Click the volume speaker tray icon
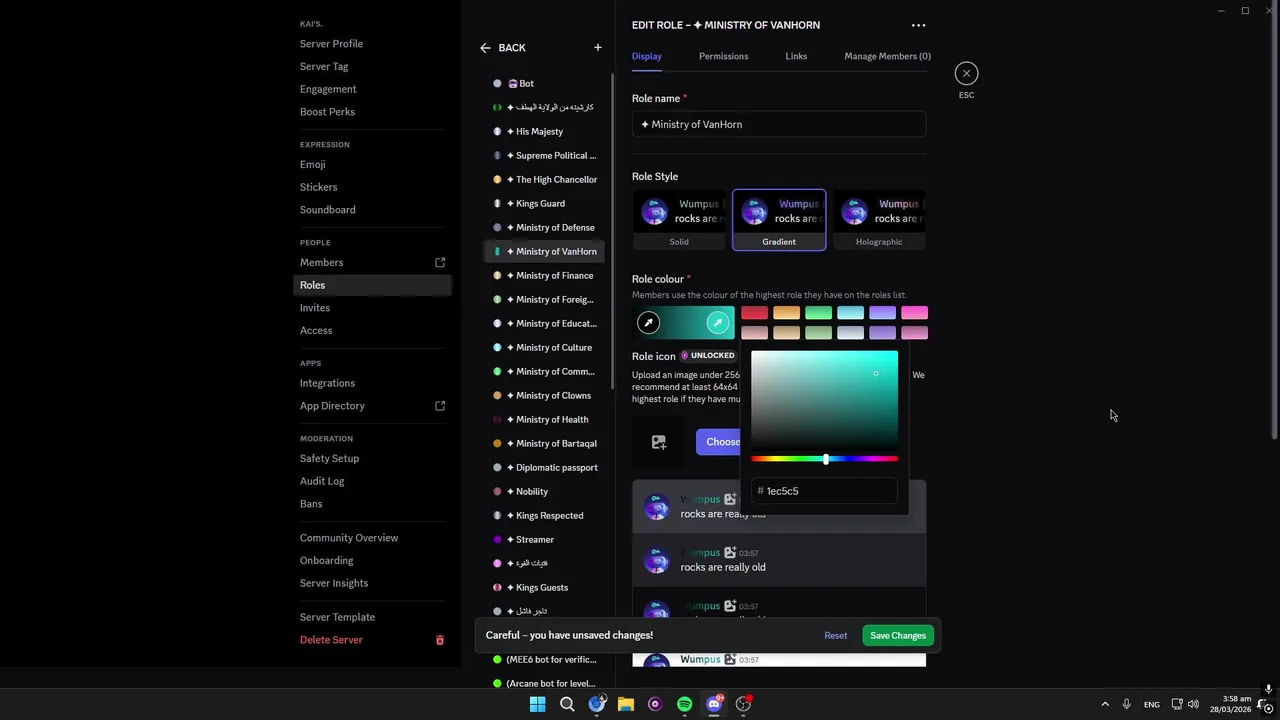 [x=1193, y=704]
